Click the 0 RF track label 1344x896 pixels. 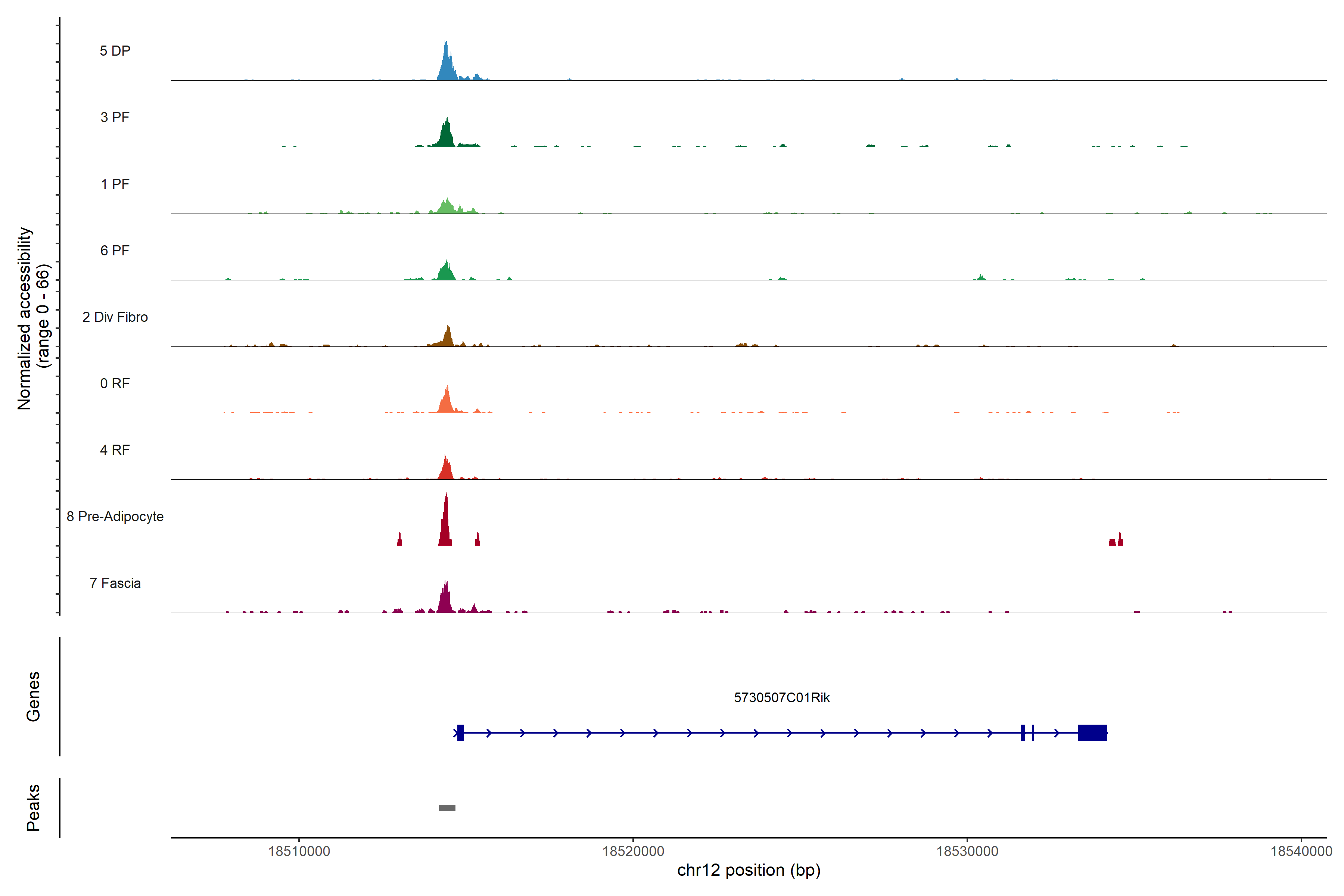pyautogui.click(x=115, y=383)
